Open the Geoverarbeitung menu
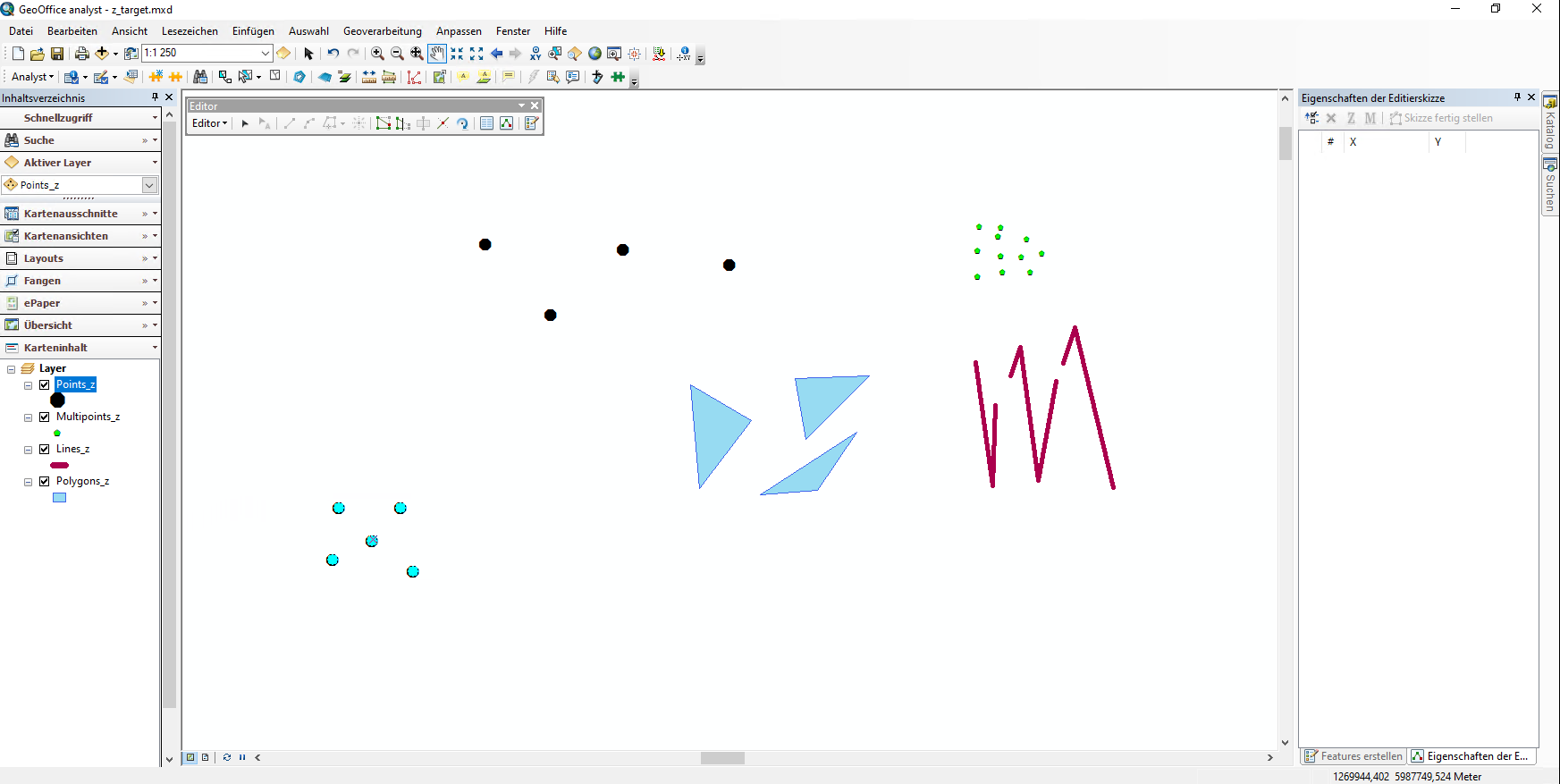 tap(382, 31)
